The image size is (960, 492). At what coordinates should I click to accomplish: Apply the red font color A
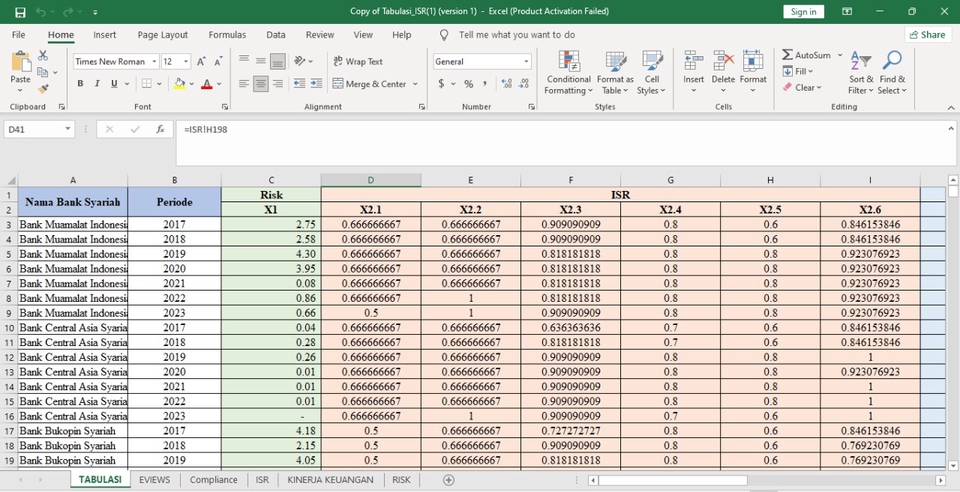pyautogui.click(x=206, y=84)
